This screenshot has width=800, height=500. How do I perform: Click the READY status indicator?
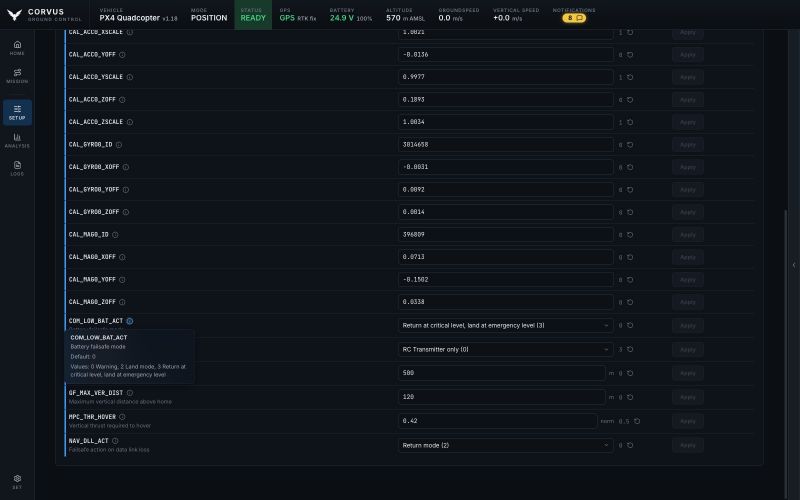(253, 15)
